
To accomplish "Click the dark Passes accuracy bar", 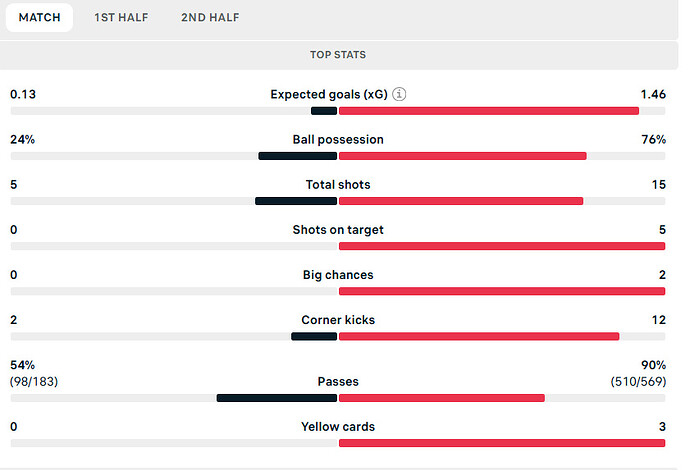I will point(277,398).
